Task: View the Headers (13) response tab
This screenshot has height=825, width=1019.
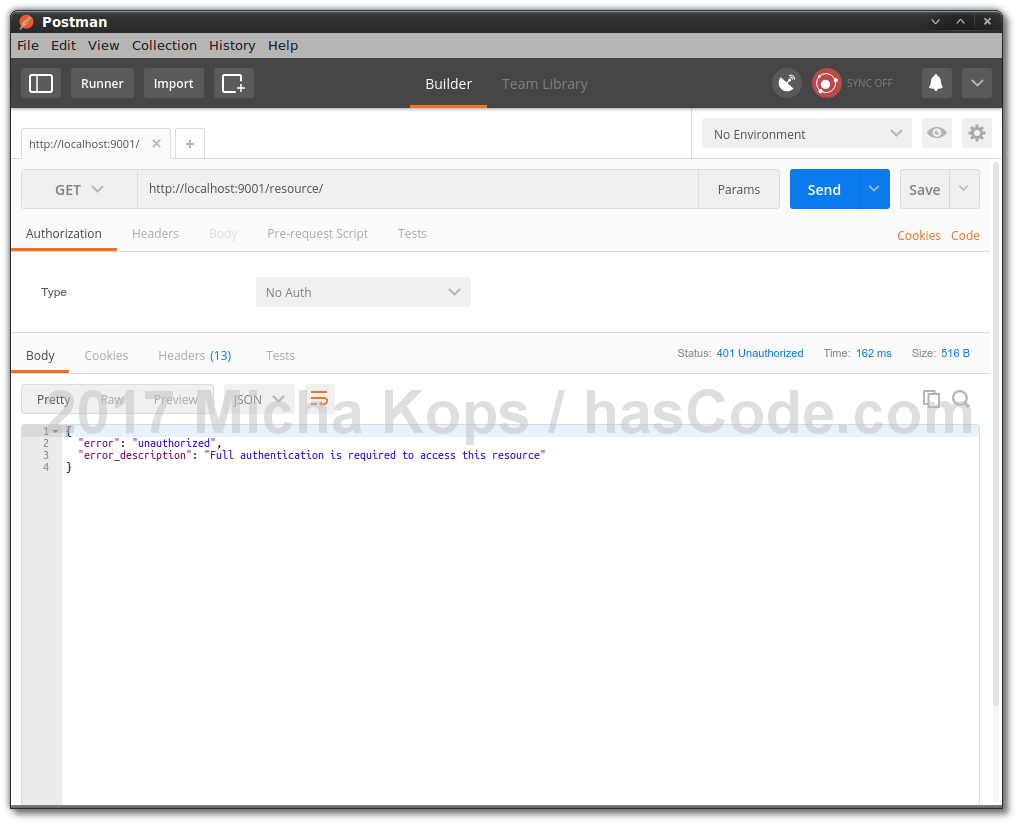Action: coord(194,355)
